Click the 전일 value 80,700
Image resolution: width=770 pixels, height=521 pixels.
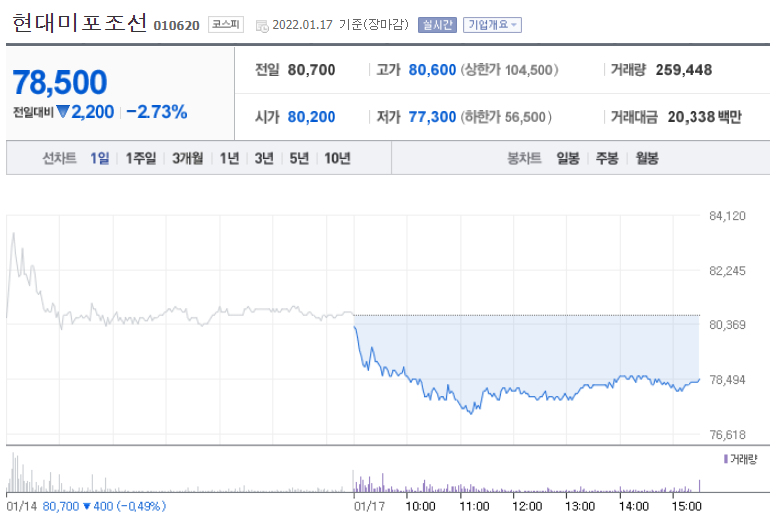[311, 70]
